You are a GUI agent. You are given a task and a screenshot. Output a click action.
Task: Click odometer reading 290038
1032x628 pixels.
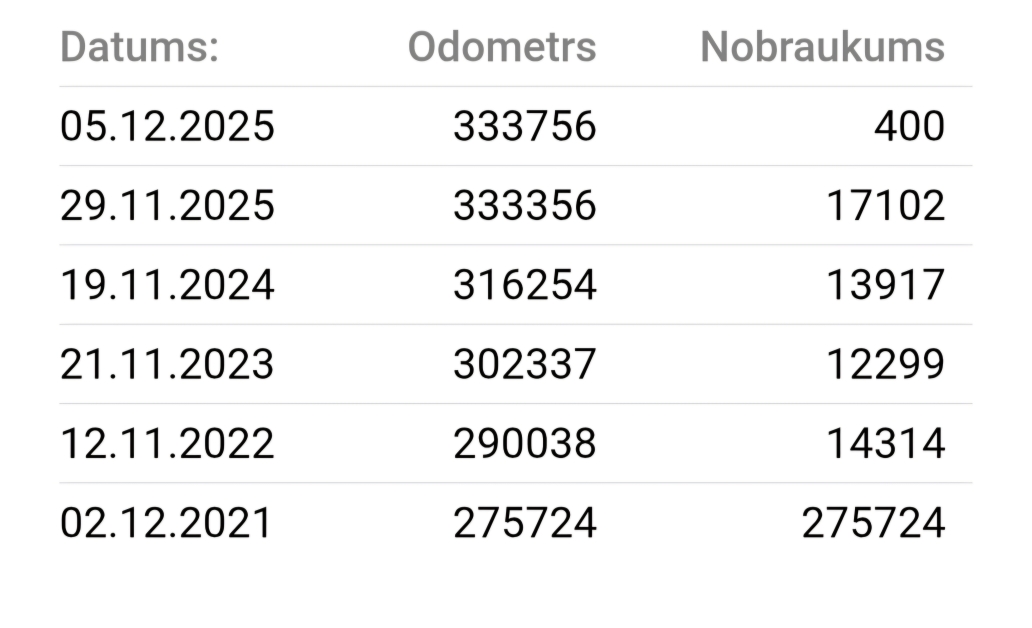524,443
